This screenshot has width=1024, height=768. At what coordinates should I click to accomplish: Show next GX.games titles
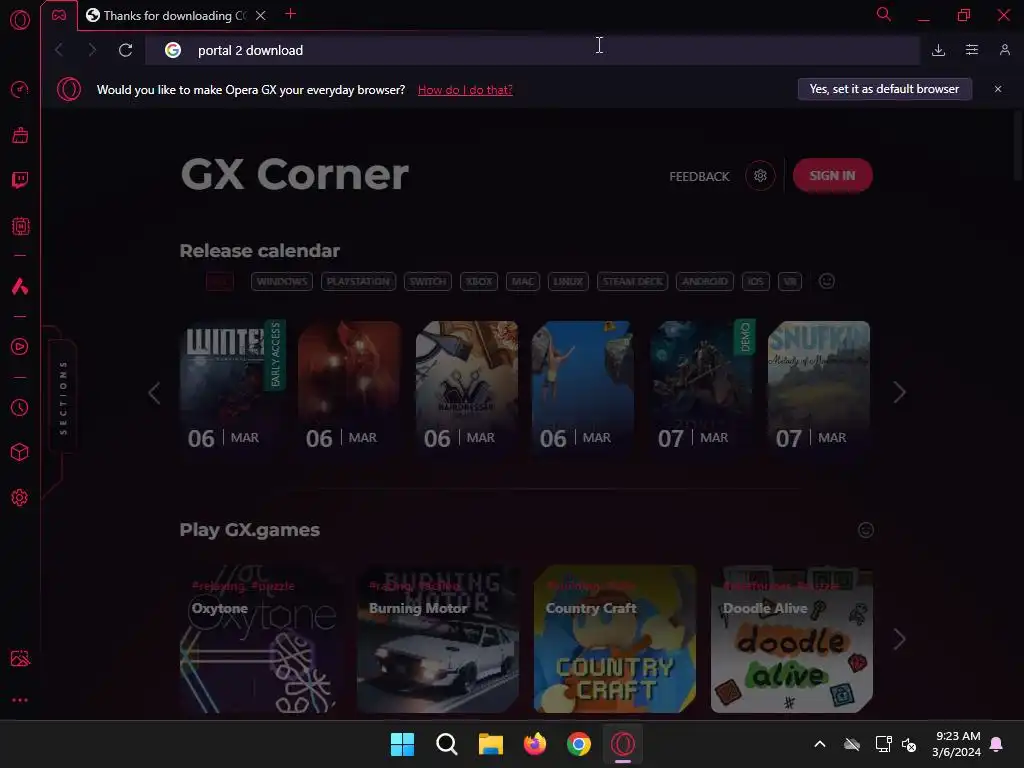coord(899,639)
